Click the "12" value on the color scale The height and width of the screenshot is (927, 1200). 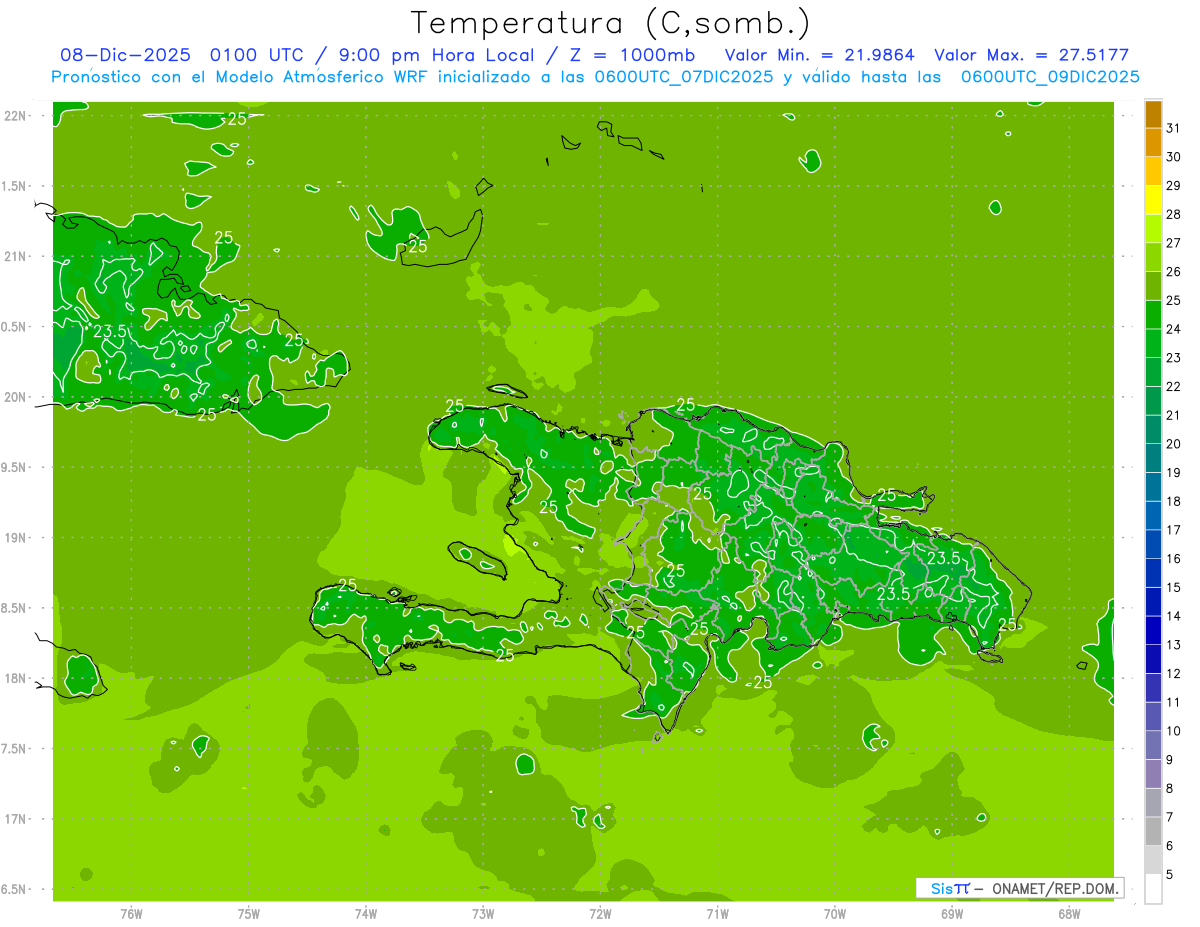pos(1174,673)
